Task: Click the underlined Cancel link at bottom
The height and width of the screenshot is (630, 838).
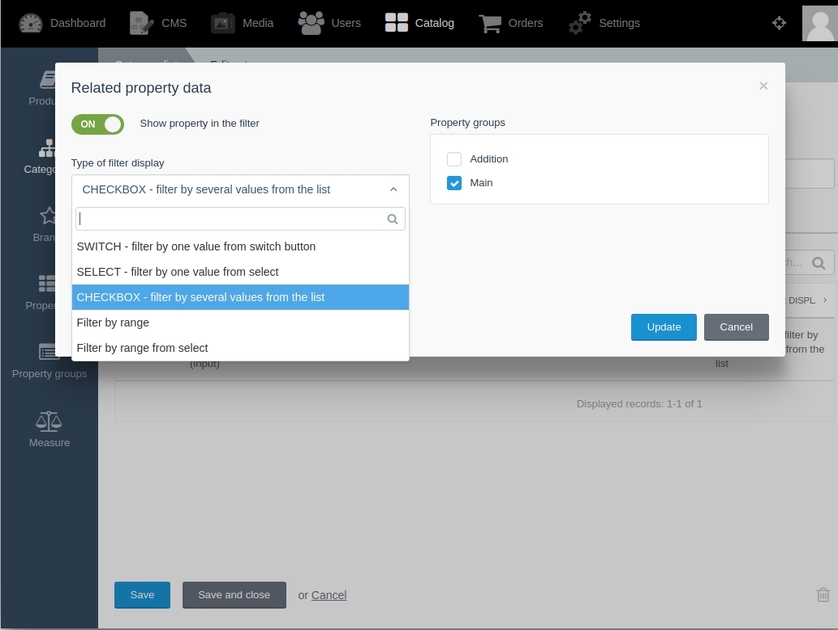Action: [x=329, y=595]
